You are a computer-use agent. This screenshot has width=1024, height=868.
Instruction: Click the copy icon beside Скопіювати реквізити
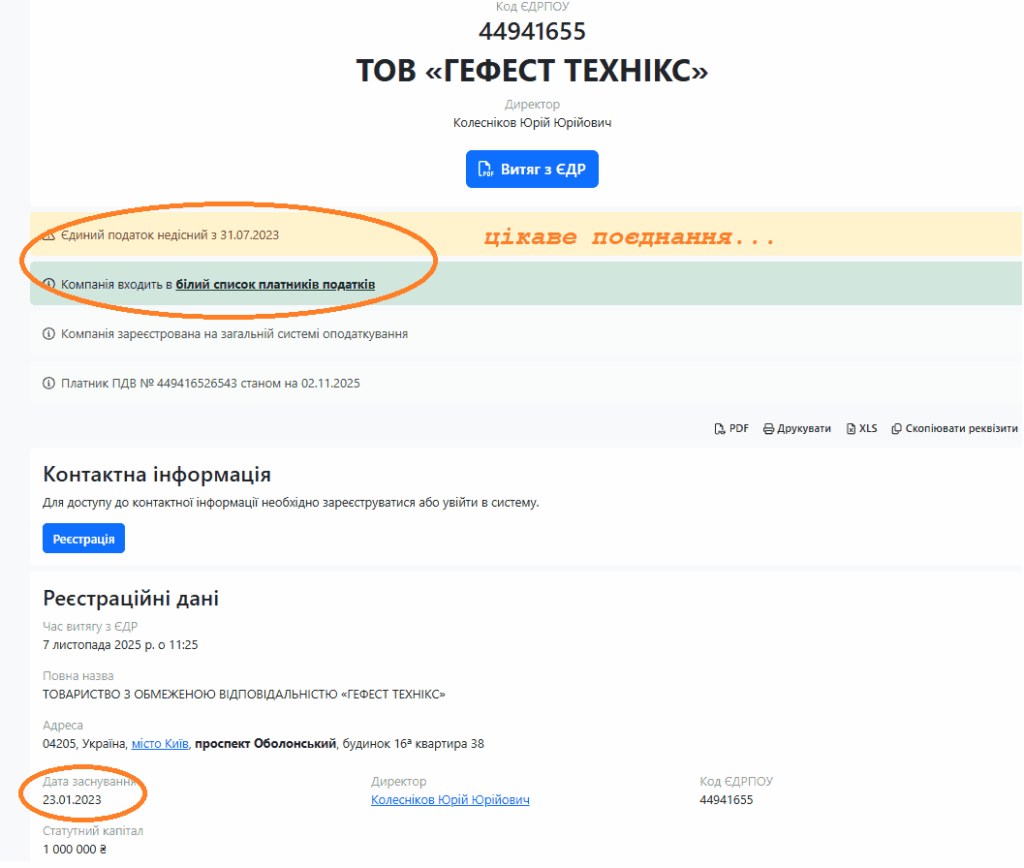pos(896,429)
